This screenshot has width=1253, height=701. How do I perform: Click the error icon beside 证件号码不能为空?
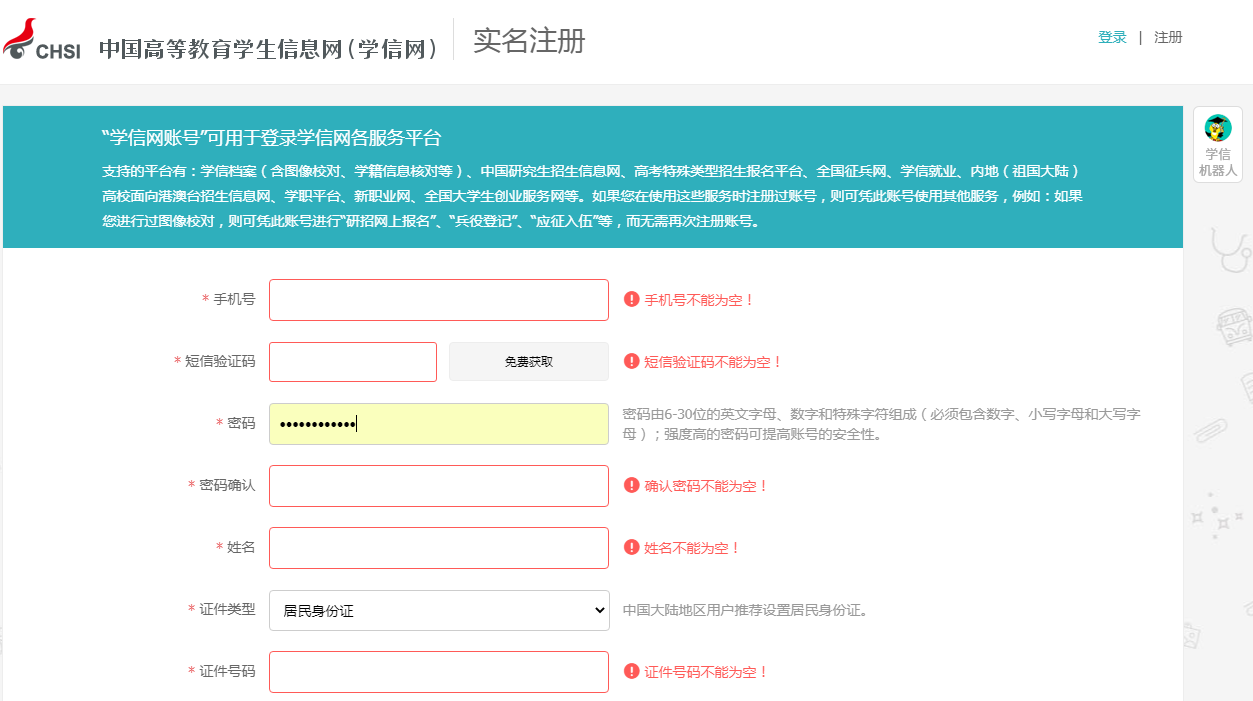point(631,671)
